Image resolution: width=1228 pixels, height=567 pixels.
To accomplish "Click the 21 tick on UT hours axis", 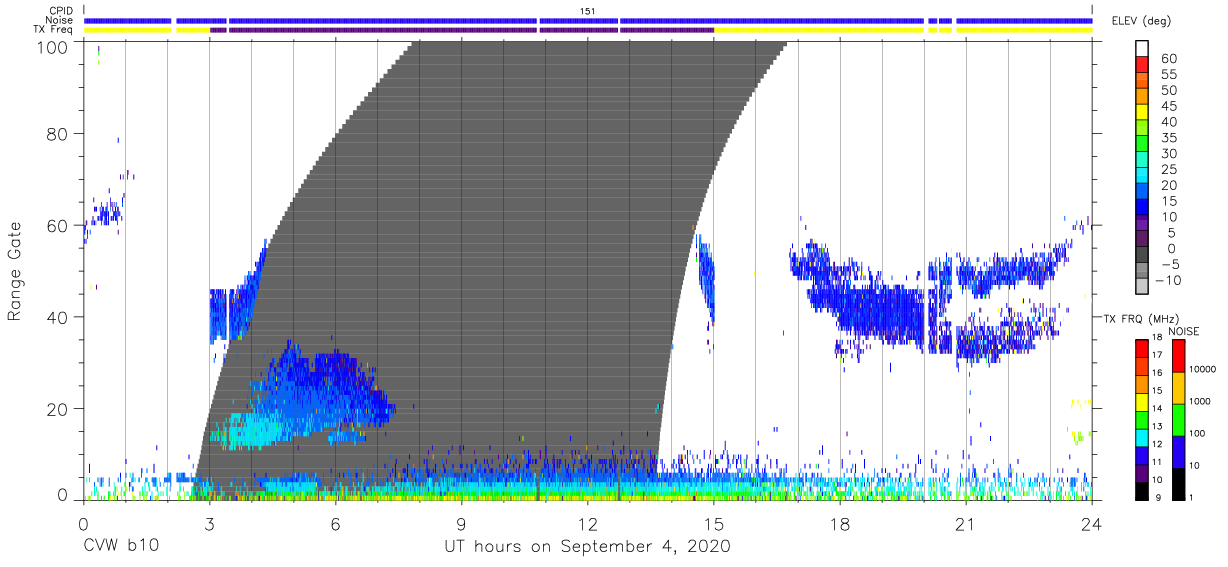I will [x=966, y=522].
